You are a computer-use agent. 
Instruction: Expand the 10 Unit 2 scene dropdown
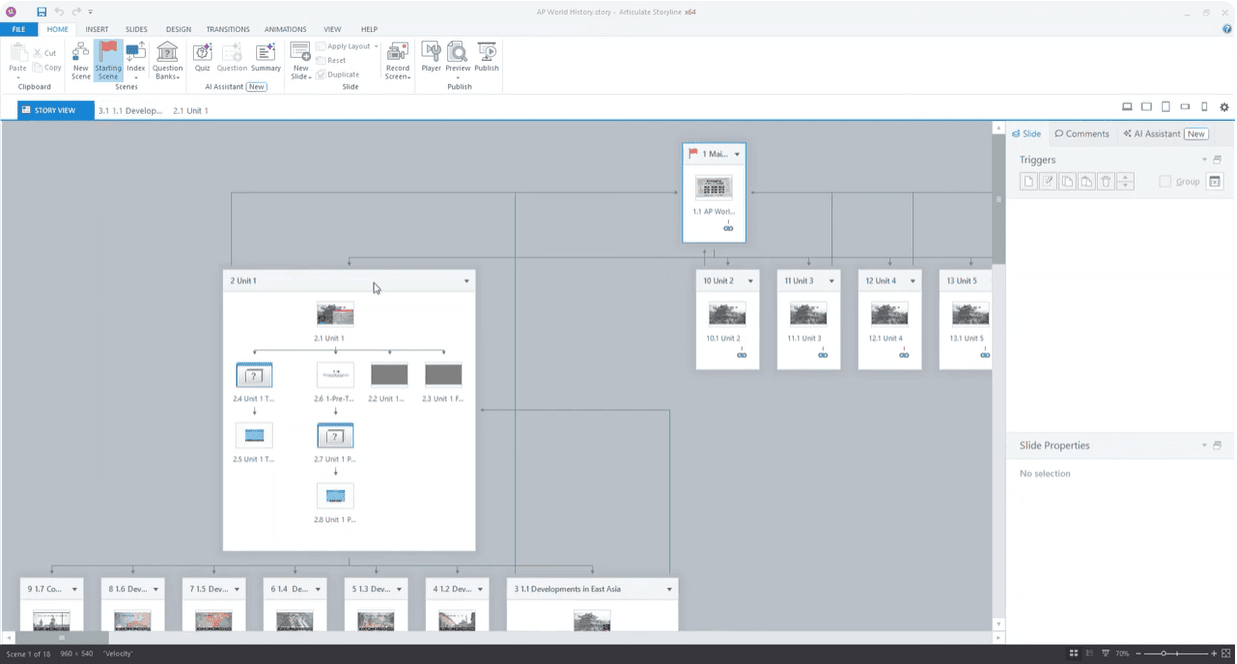click(750, 281)
